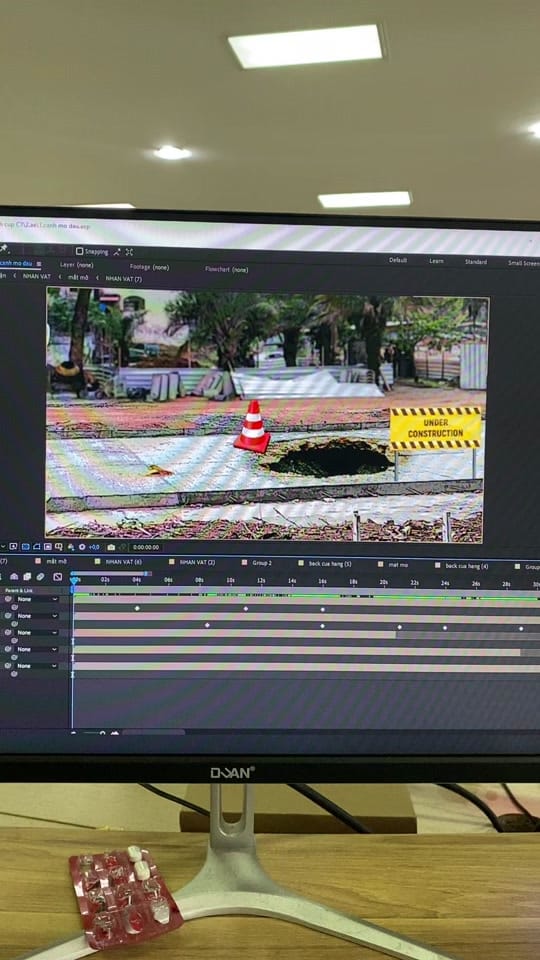Click the pick whip spiral of first layer
Image resolution: width=540 pixels, height=960 pixels.
[8, 599]
